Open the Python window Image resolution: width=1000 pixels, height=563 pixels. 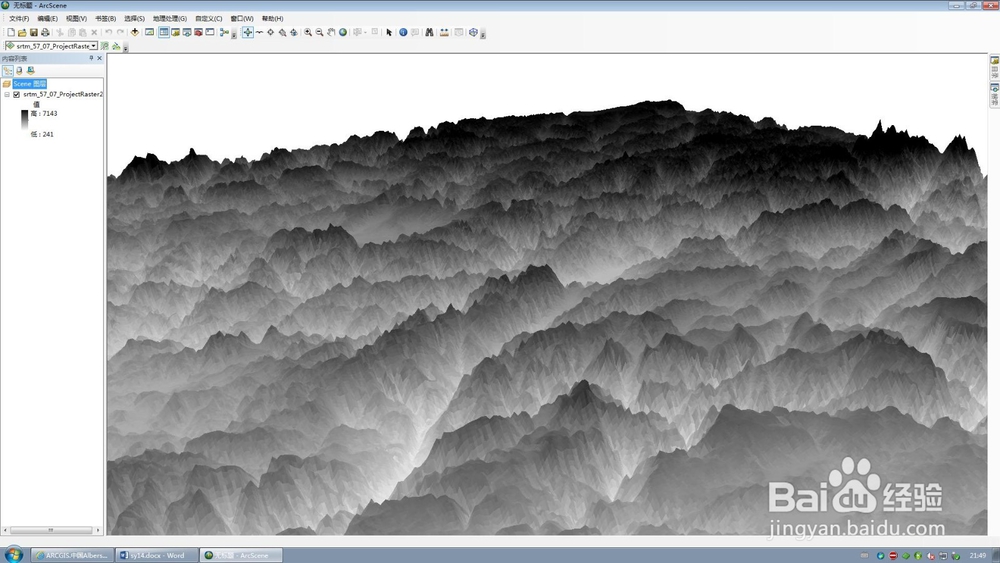(210, 32)
